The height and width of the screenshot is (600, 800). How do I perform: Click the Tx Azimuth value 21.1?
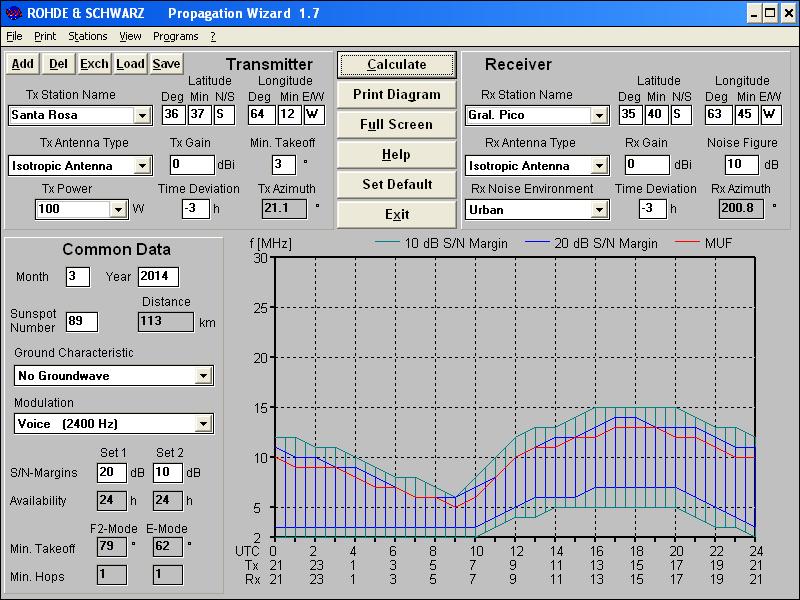tap(284, 209)
